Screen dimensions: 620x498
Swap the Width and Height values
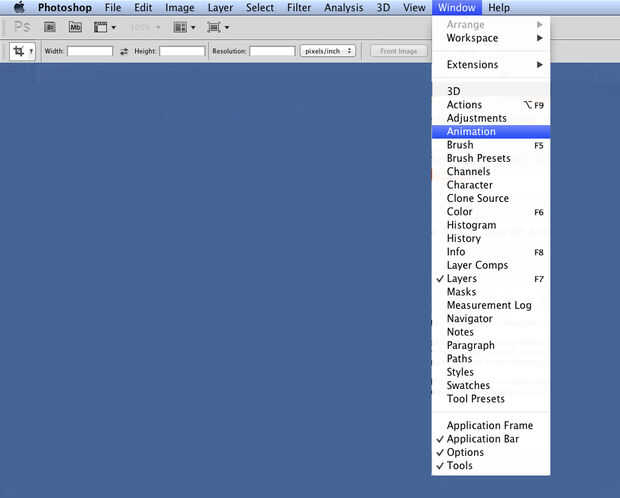pos(124,51)
